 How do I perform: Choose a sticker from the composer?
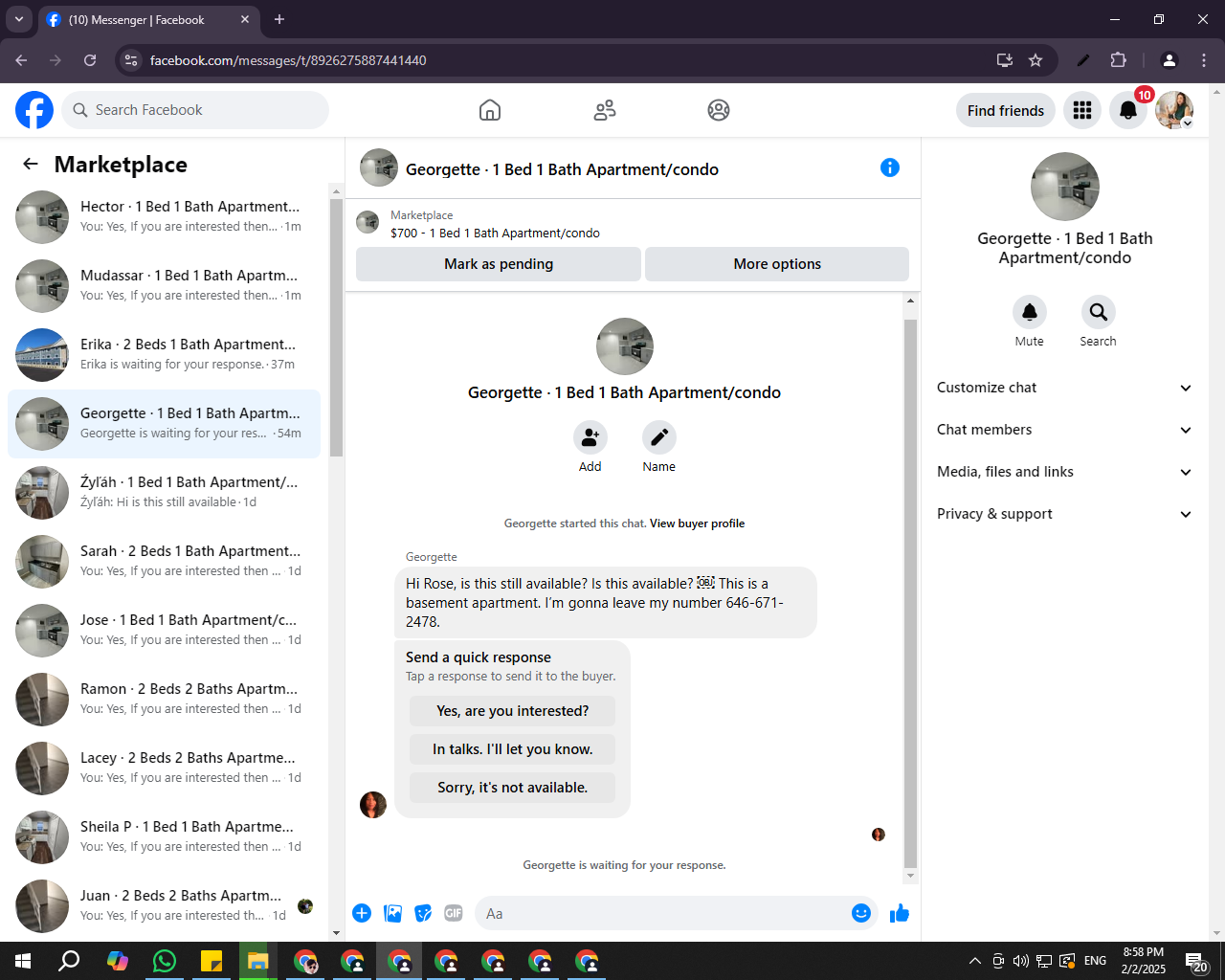click(423, 913)
